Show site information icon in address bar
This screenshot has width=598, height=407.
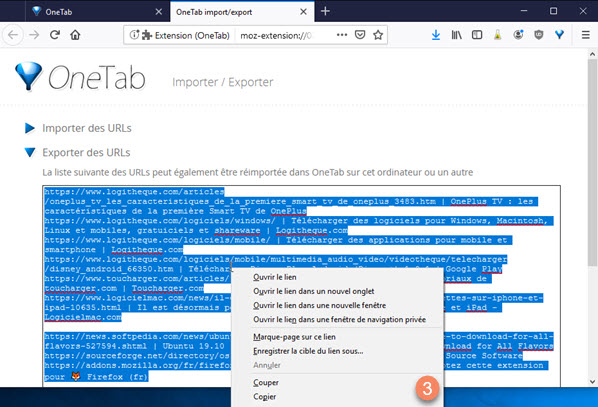tap(134, 35)
